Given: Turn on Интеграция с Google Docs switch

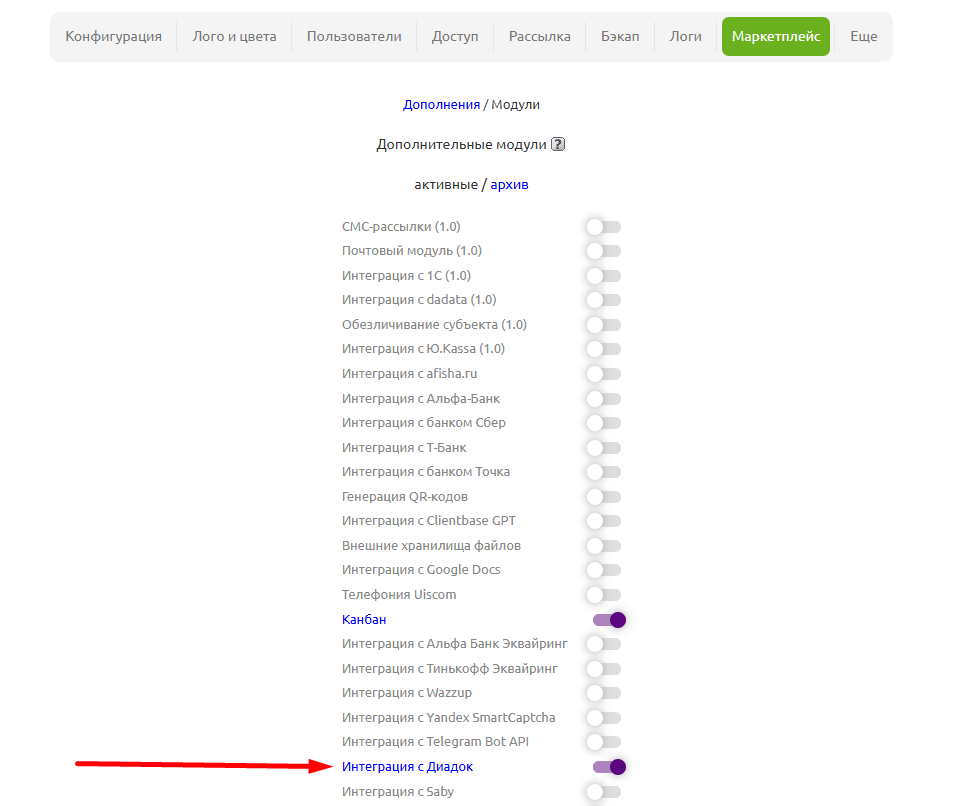Looking at the screenshot, I should click(x=604, y=570).
